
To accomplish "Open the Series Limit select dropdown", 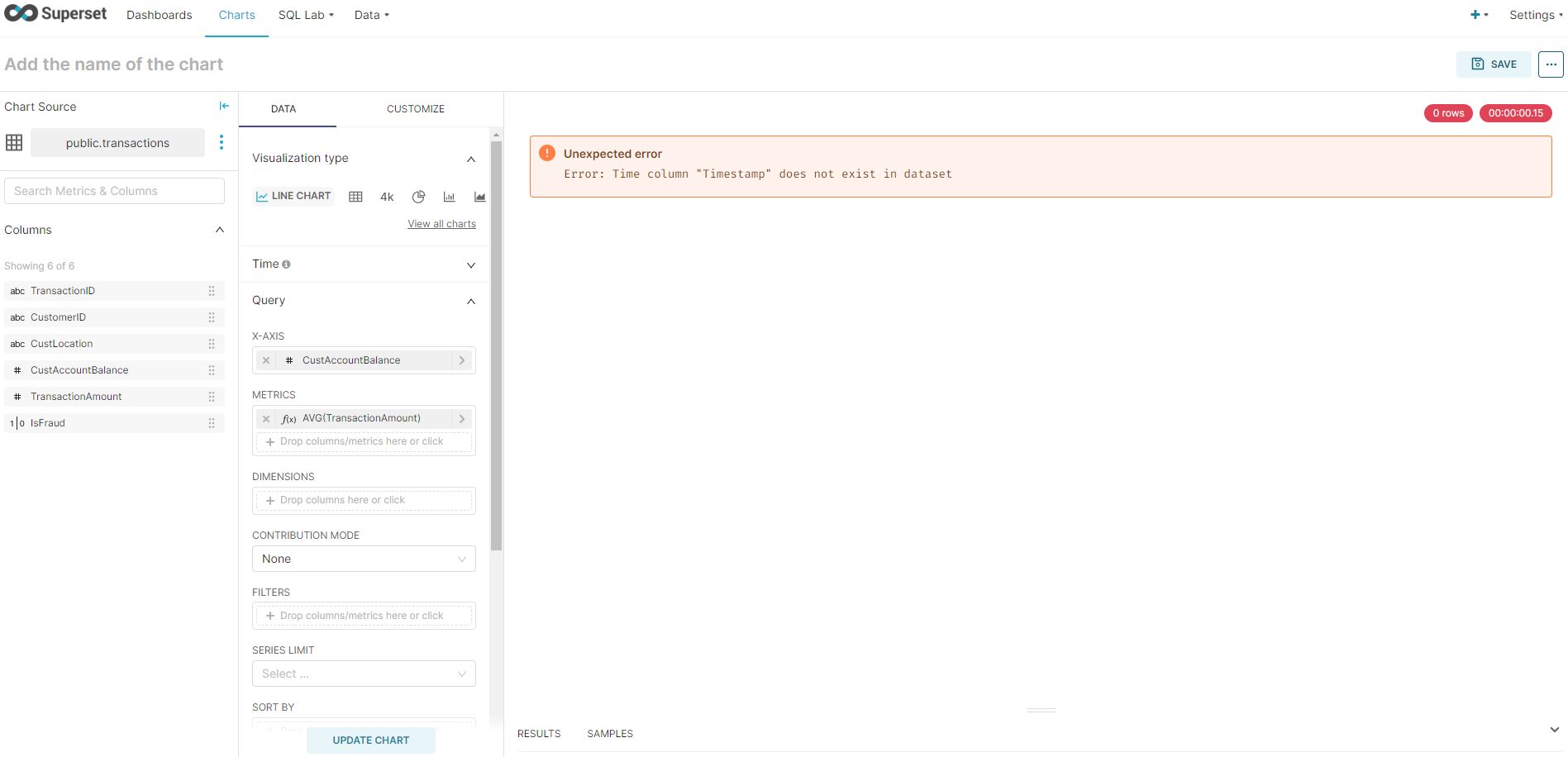I will coord(364,674).
